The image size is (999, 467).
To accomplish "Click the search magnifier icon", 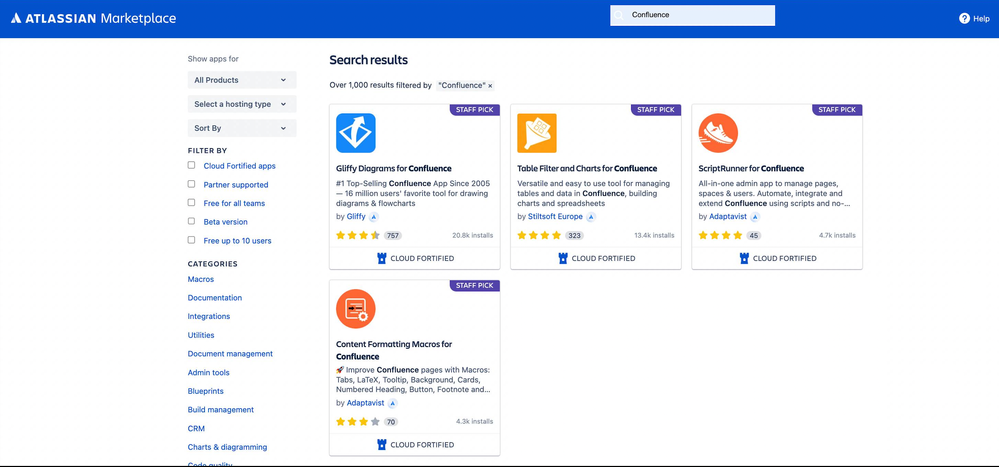I will [x=618, y=15].
